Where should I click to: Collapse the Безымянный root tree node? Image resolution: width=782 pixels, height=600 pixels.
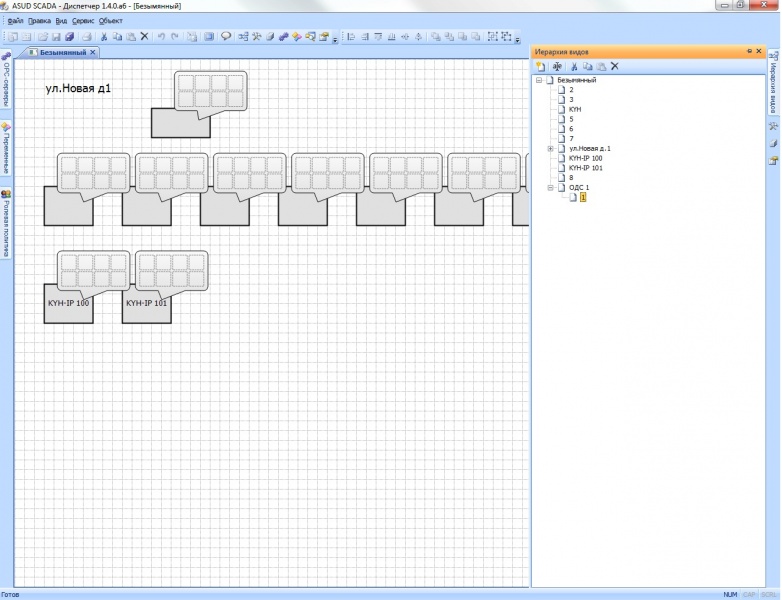coord(540,80)
